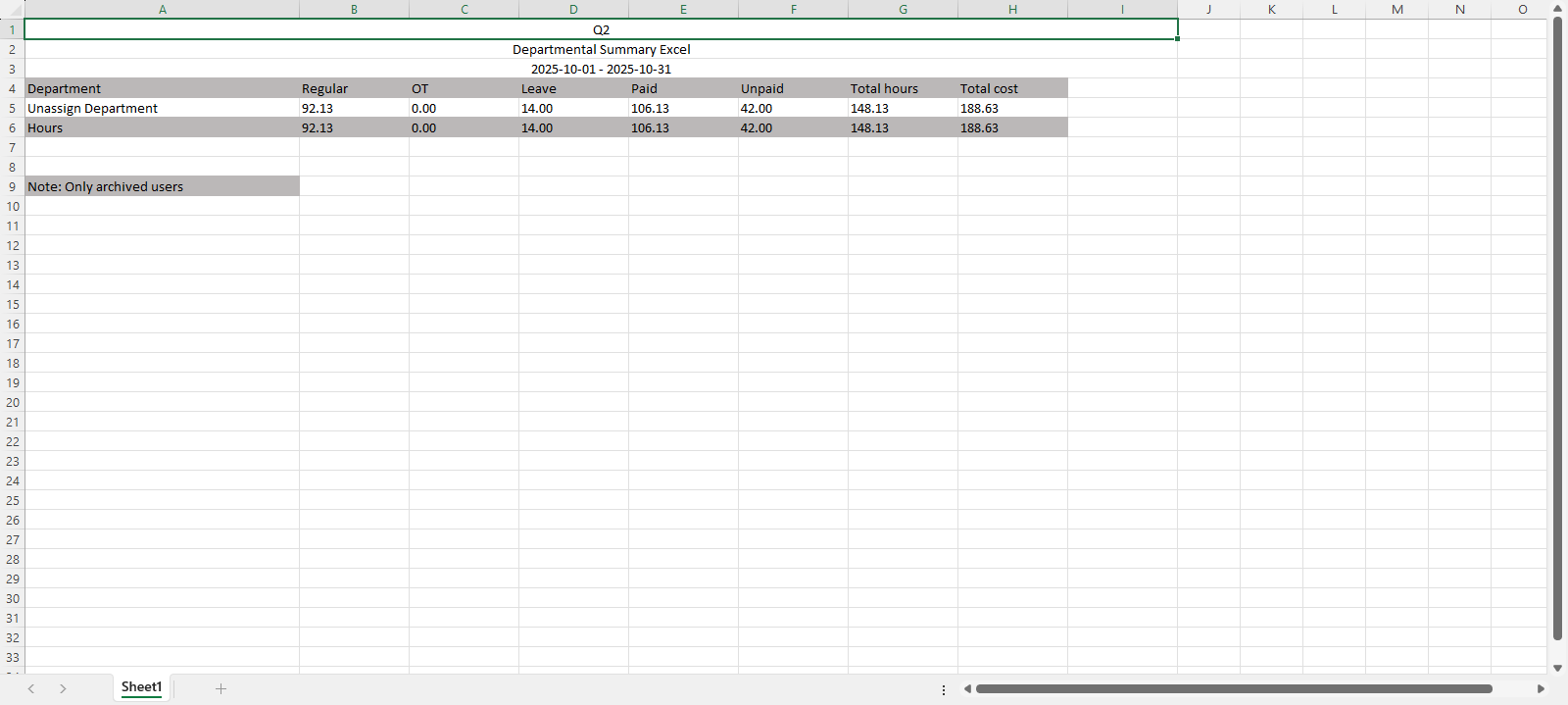
Task: Click the horizontal scroll left arrow
Action: 967,688
